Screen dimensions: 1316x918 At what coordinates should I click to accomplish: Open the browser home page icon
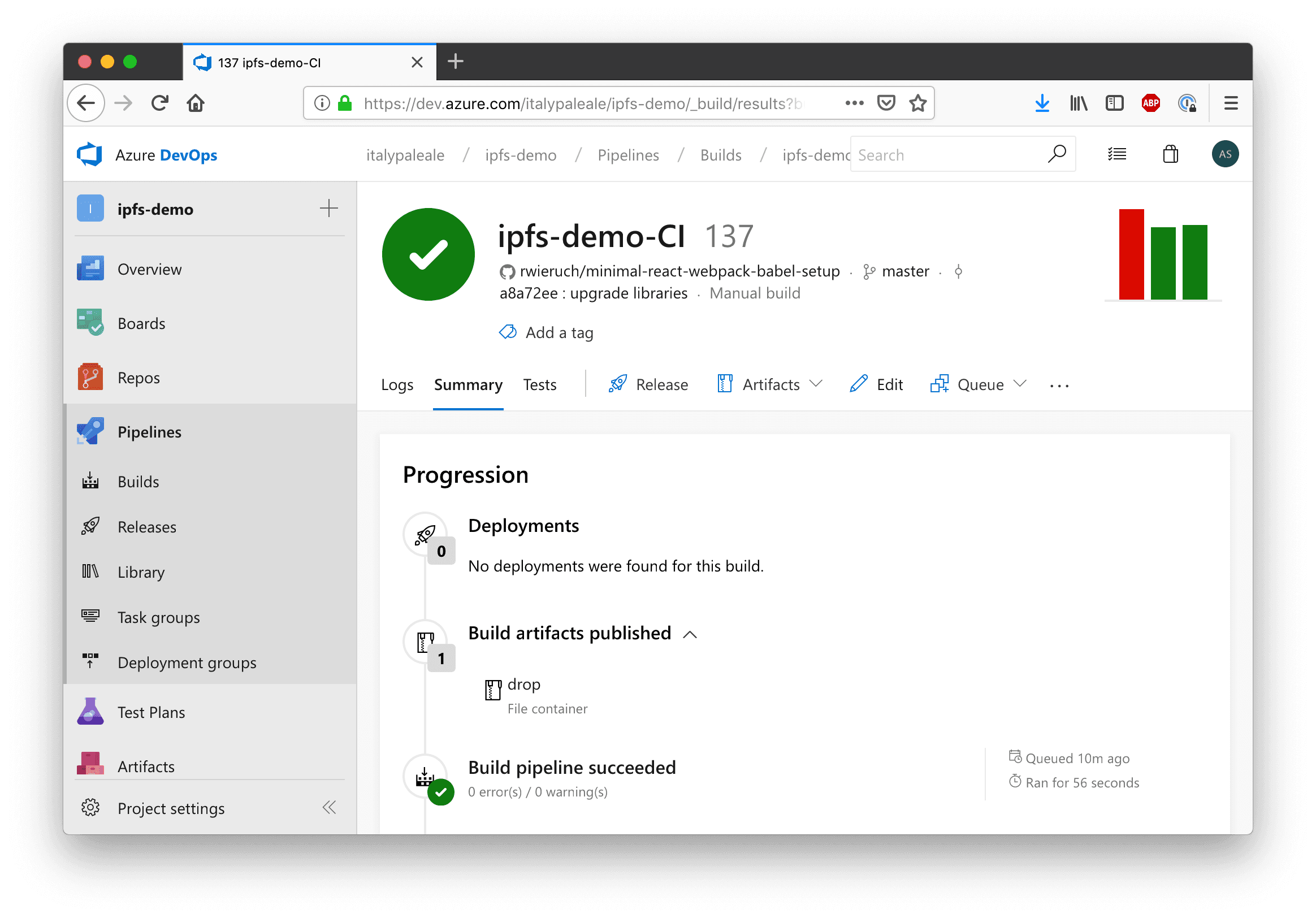point(196,103)
